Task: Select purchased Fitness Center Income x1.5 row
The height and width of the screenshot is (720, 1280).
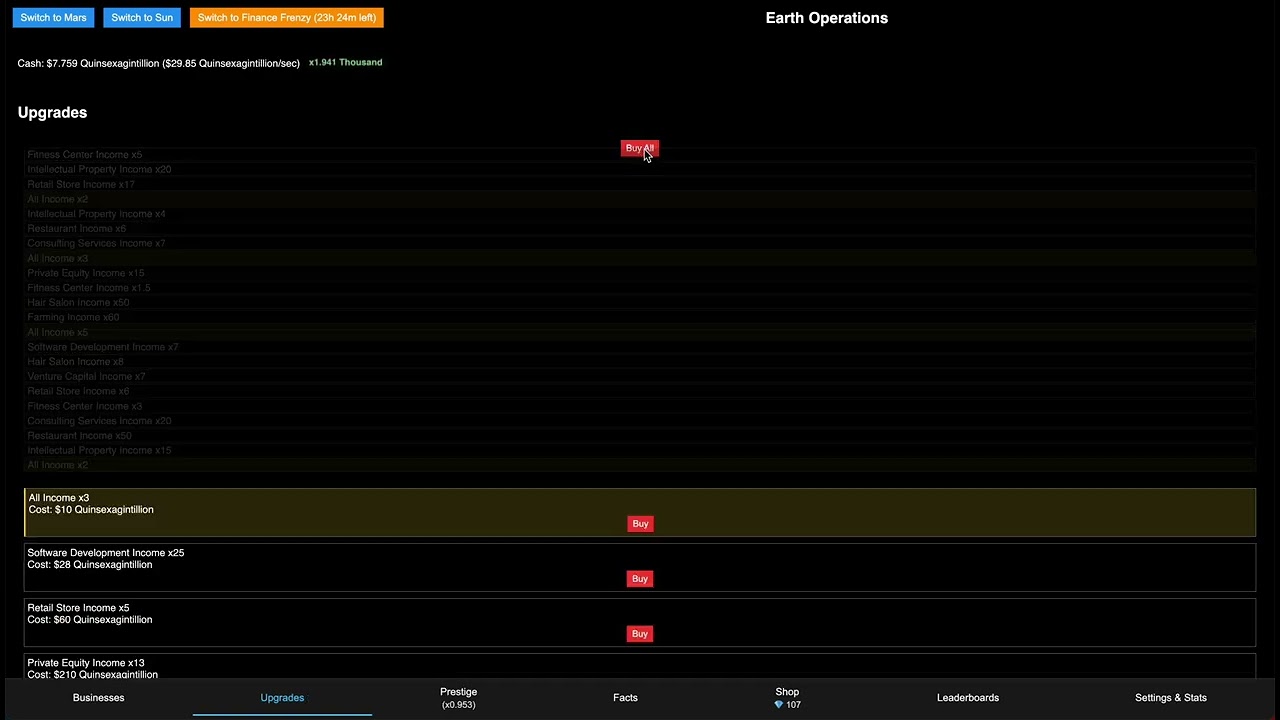Action: point(640,288)
